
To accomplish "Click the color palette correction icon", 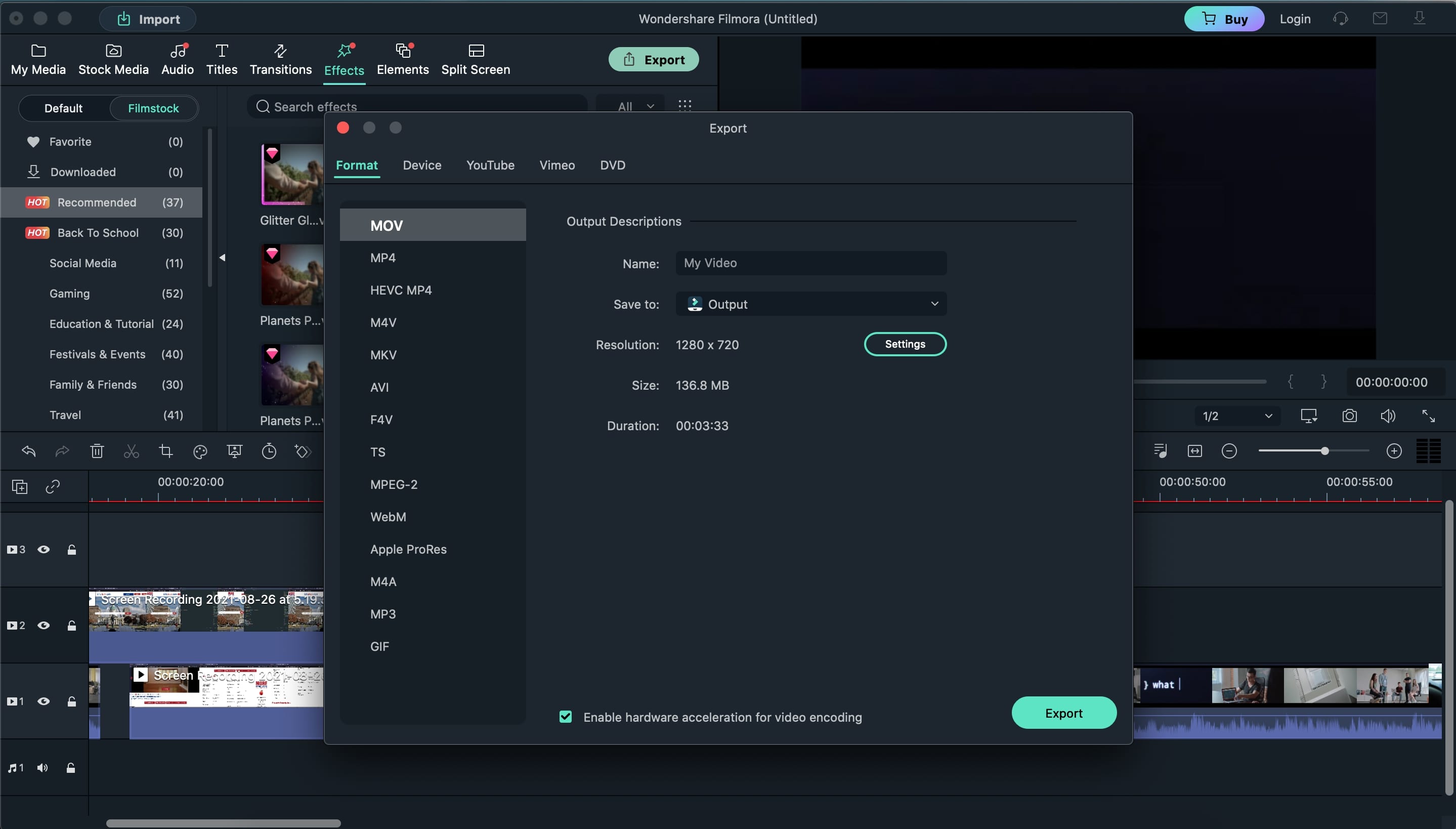I will coord(200,451).
